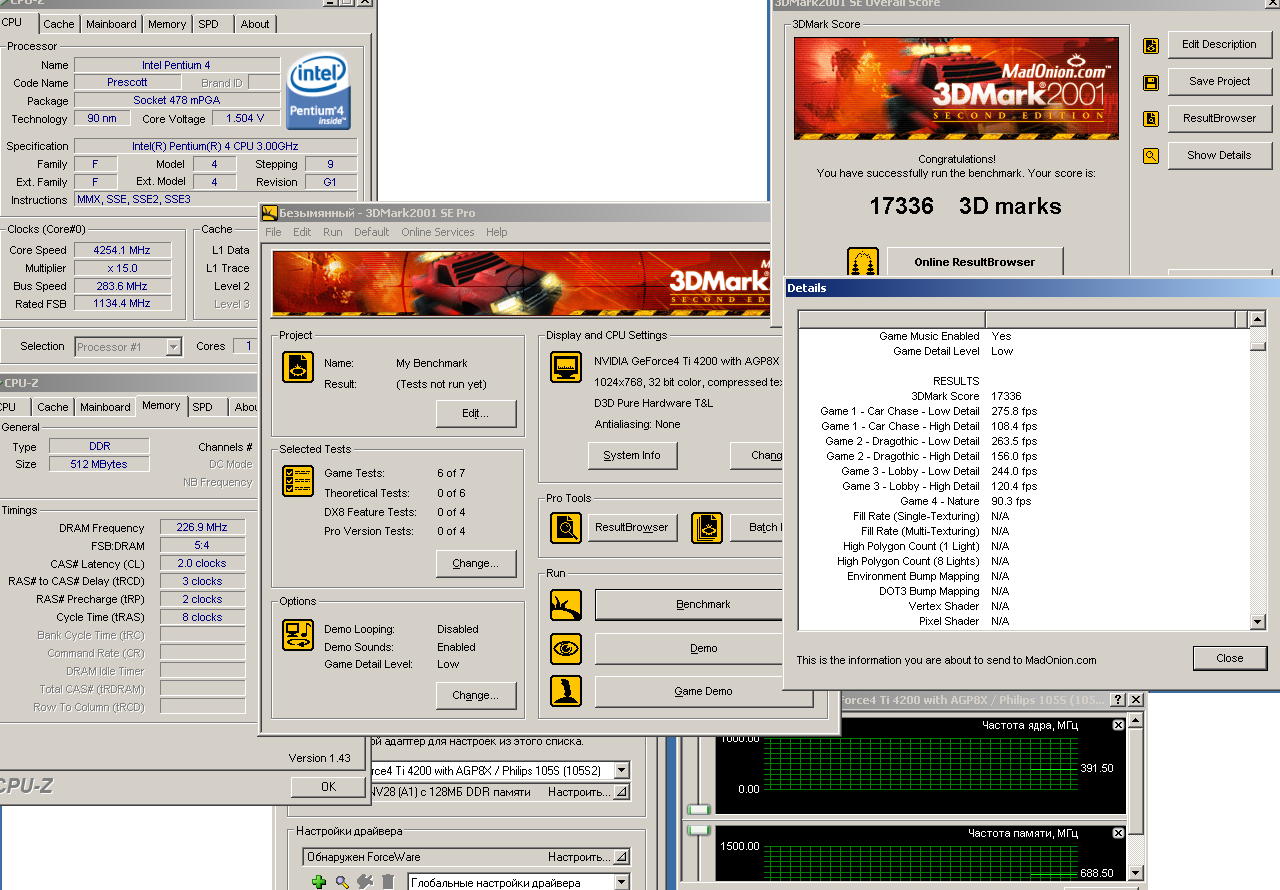Click the Intel(R) Pentium(R) 4 CPU 3.00GHz specification field
The height and width of the screenshot is (890, 1280).
(x=215, y=146)
